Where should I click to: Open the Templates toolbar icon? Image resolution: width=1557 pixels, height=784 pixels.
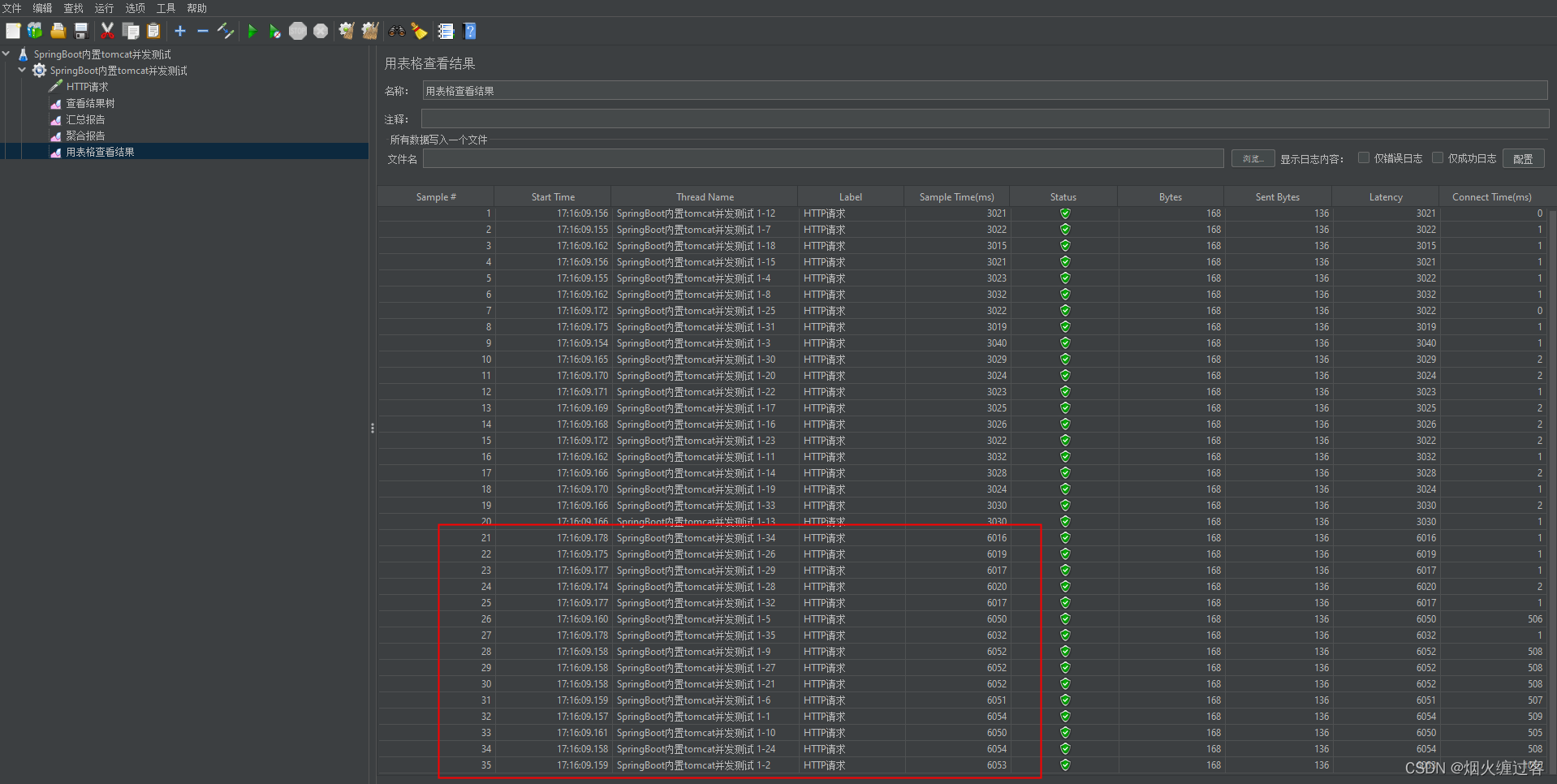click(x=35, y=31)
